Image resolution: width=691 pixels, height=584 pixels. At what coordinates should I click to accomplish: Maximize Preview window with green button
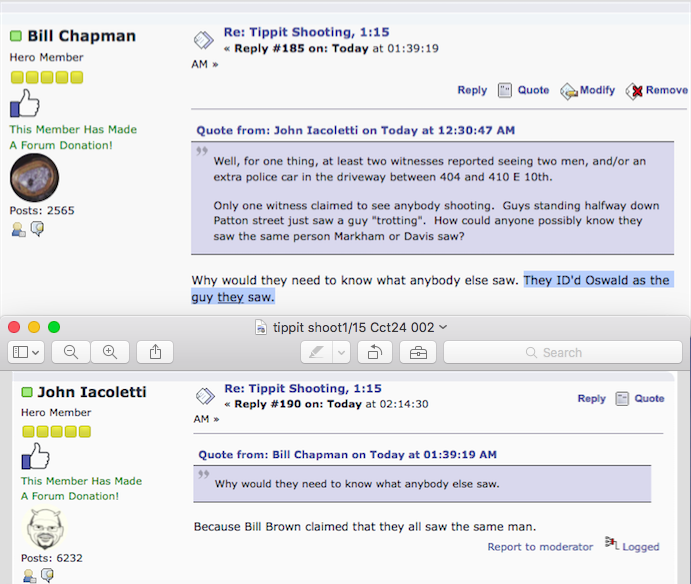[54, 327]
